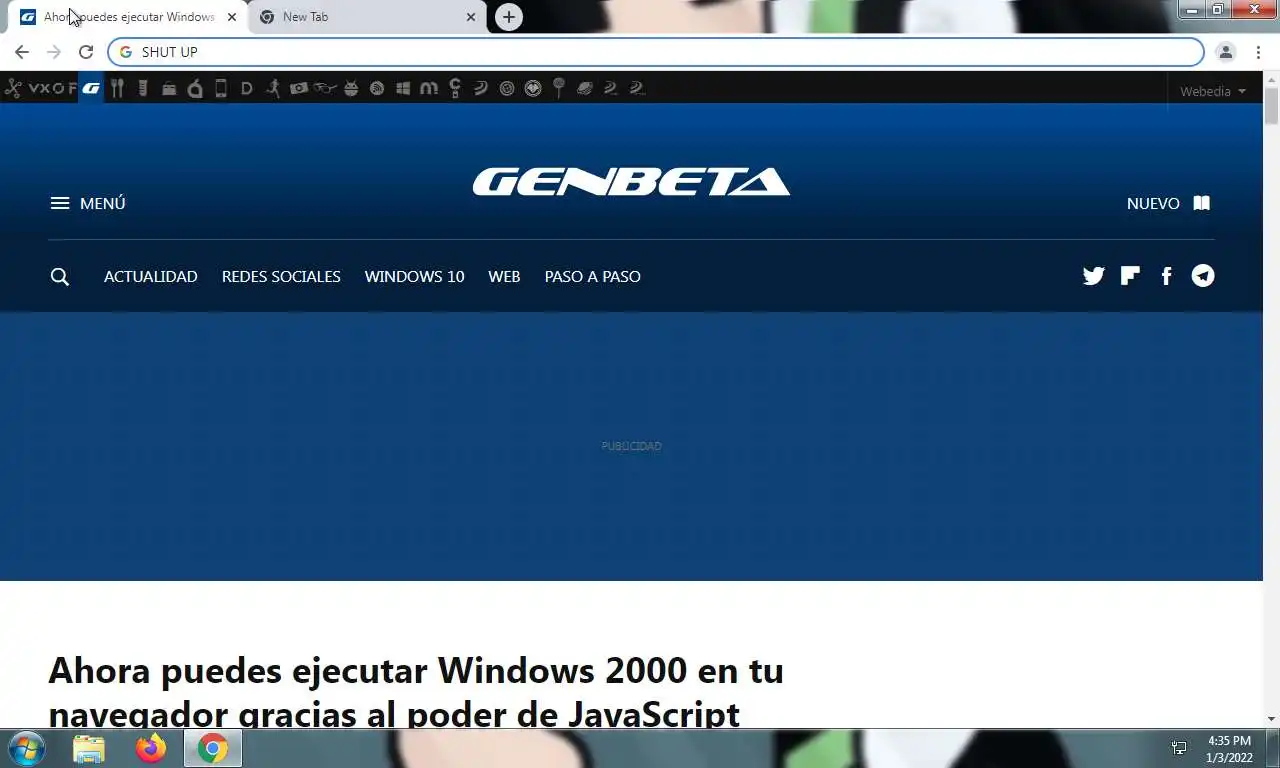This screenshot has height=768, width=1280.
Task: Open Genbeta's Twitter profile icon
Action: [x=1094, y=276]
